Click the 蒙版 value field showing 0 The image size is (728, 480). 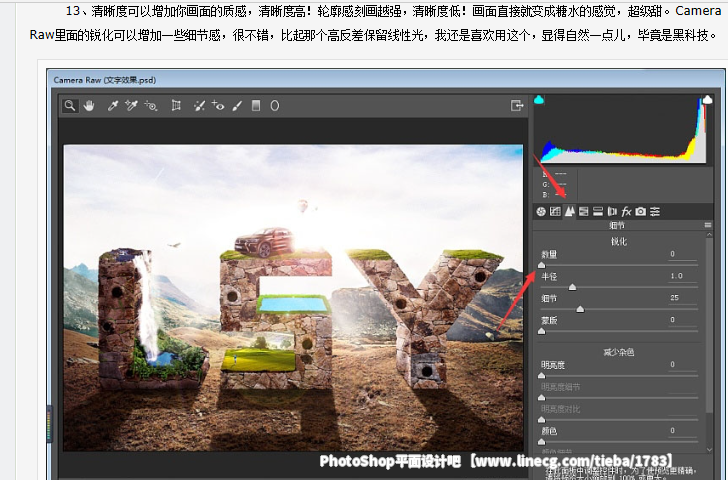(682, 320)
